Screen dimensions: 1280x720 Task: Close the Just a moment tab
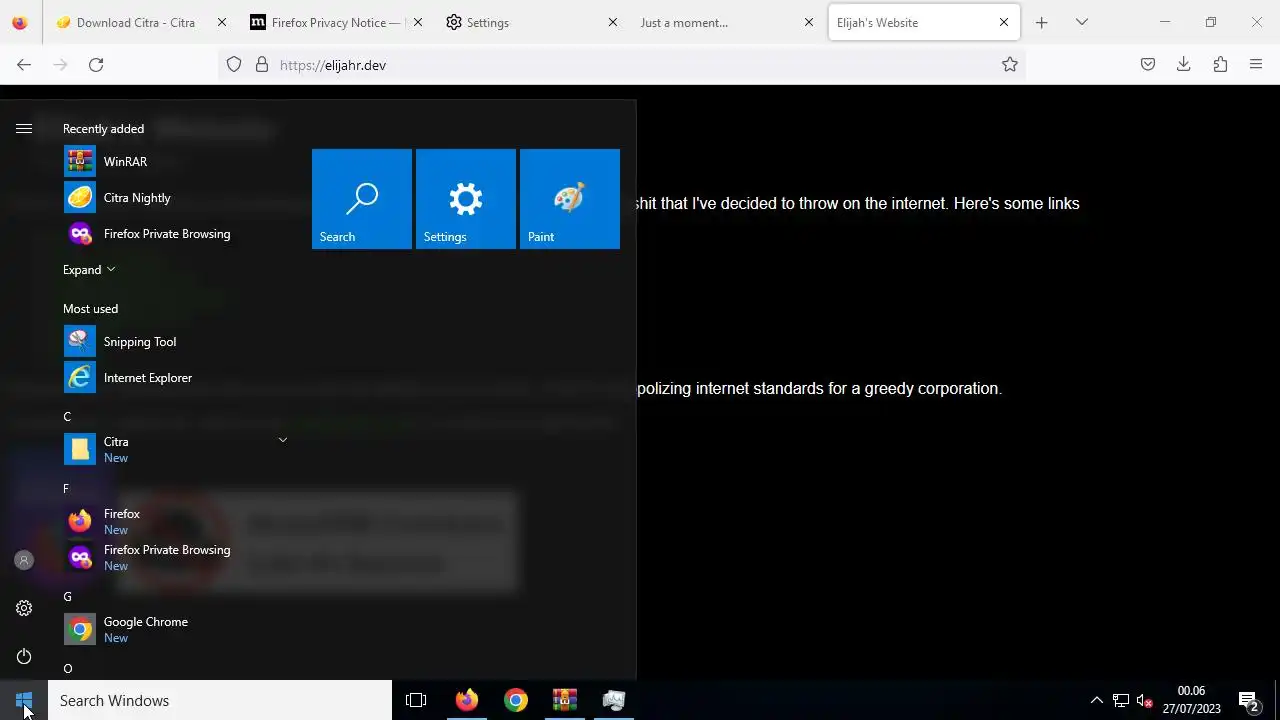809,22
